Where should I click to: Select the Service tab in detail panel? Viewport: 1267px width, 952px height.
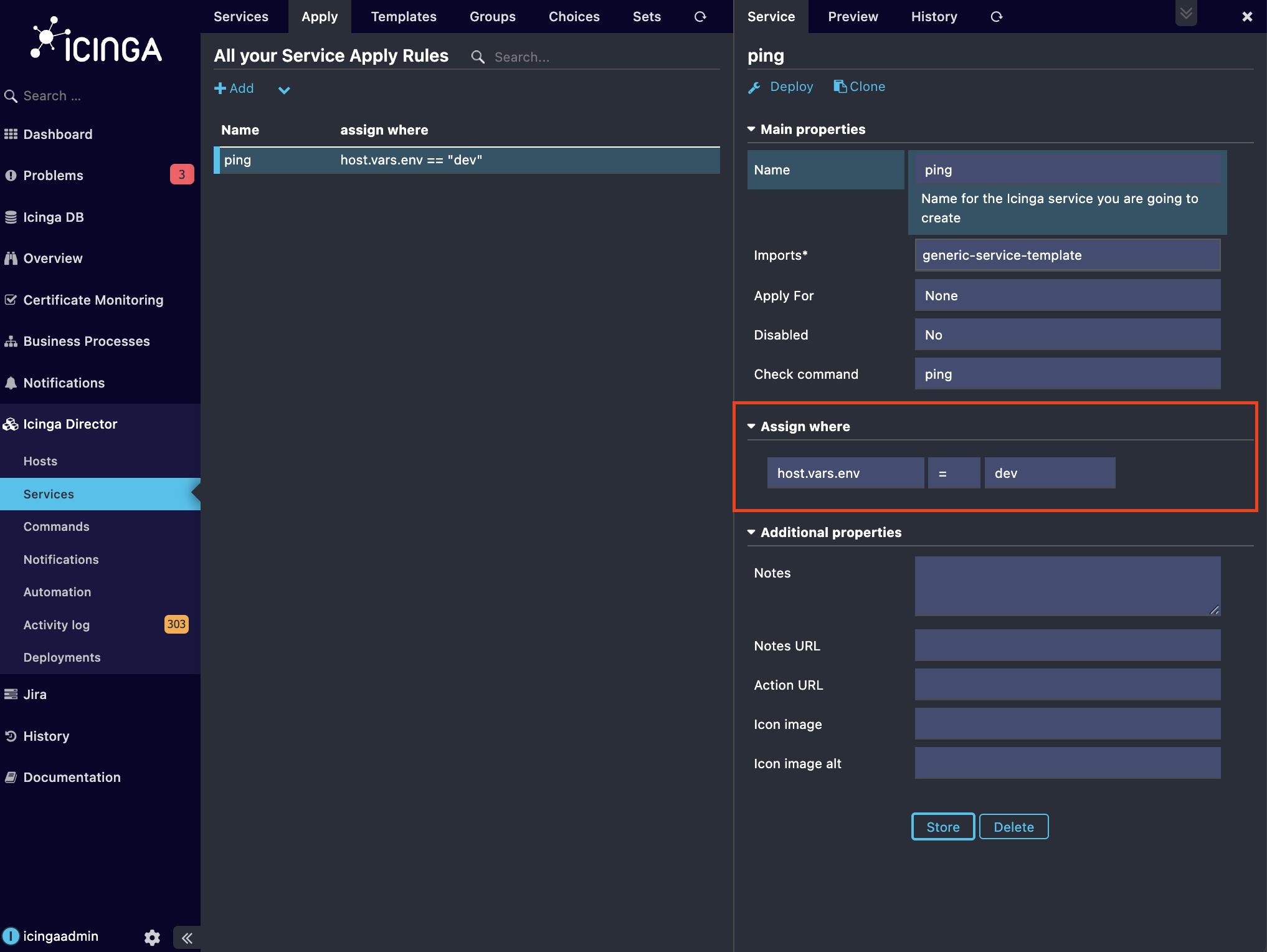coord(771,17)
